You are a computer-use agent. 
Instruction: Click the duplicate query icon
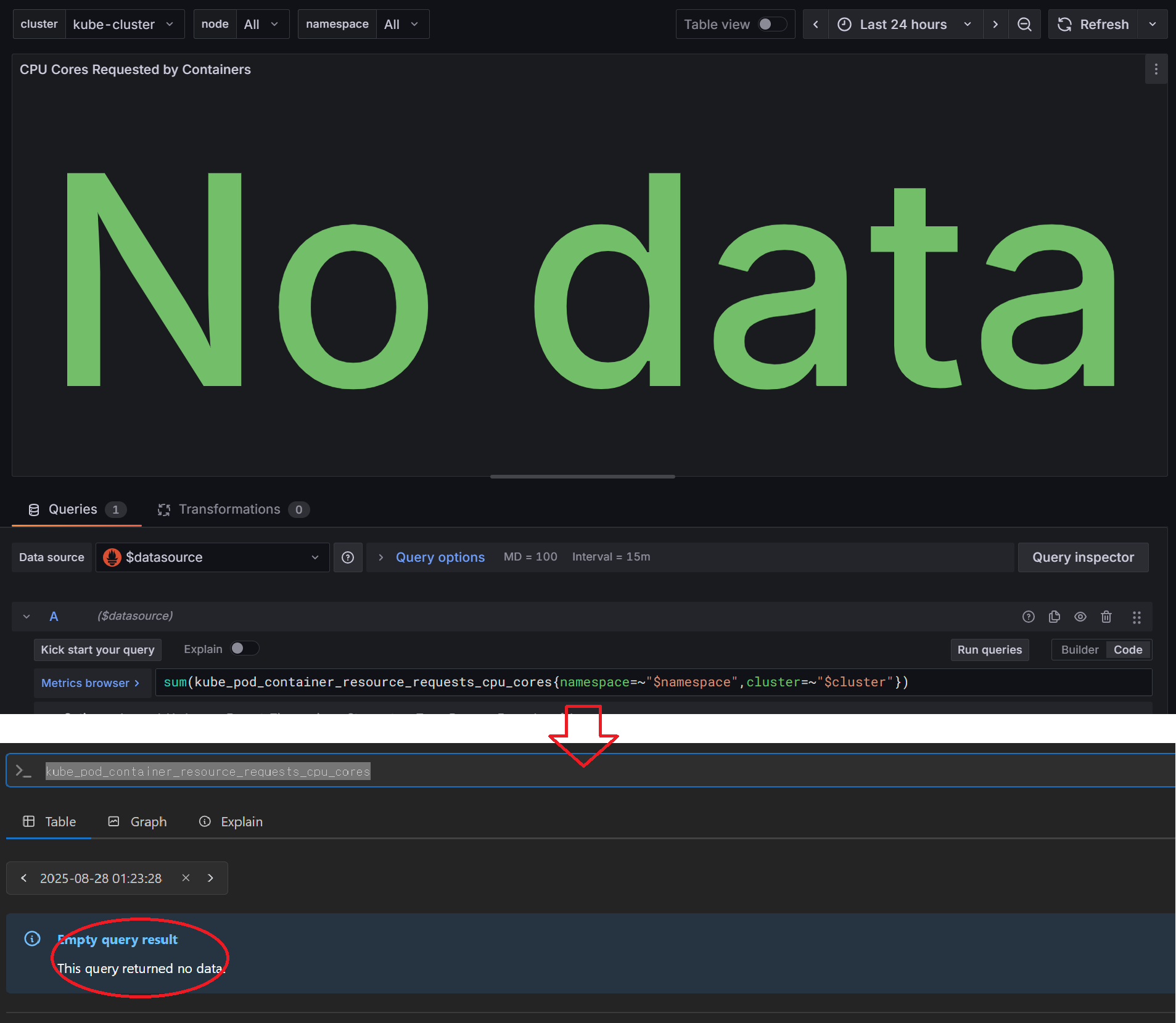(1054, 617)
